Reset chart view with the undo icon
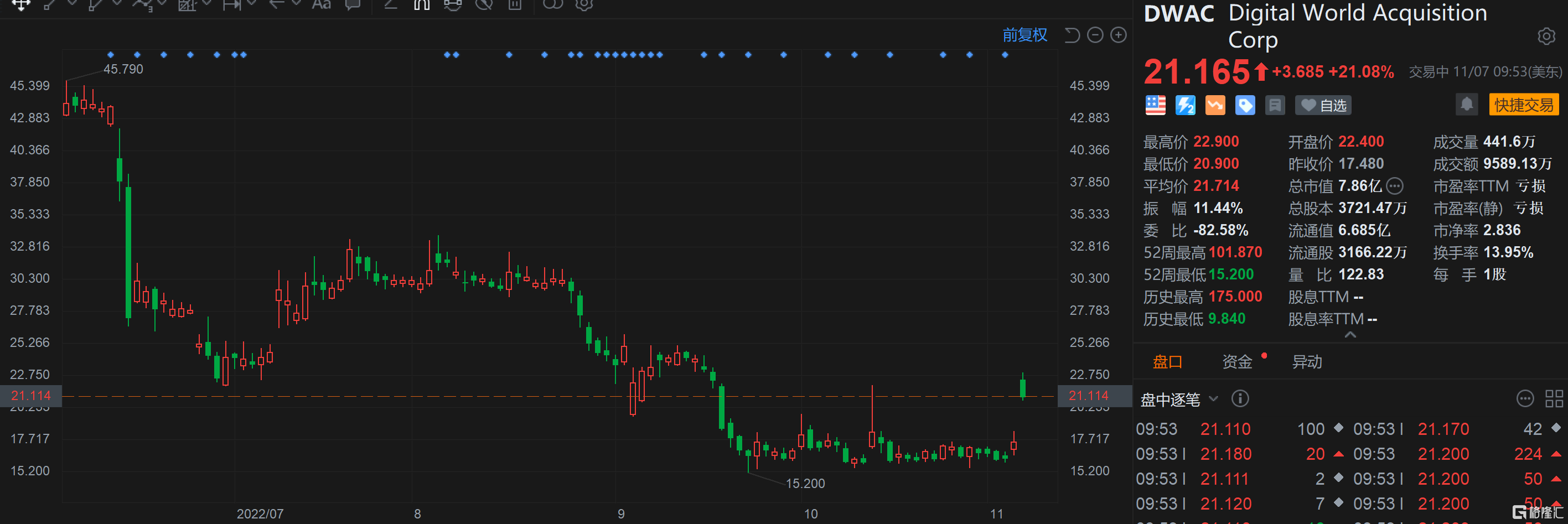1568x524 pixels. click(1072, 35)
